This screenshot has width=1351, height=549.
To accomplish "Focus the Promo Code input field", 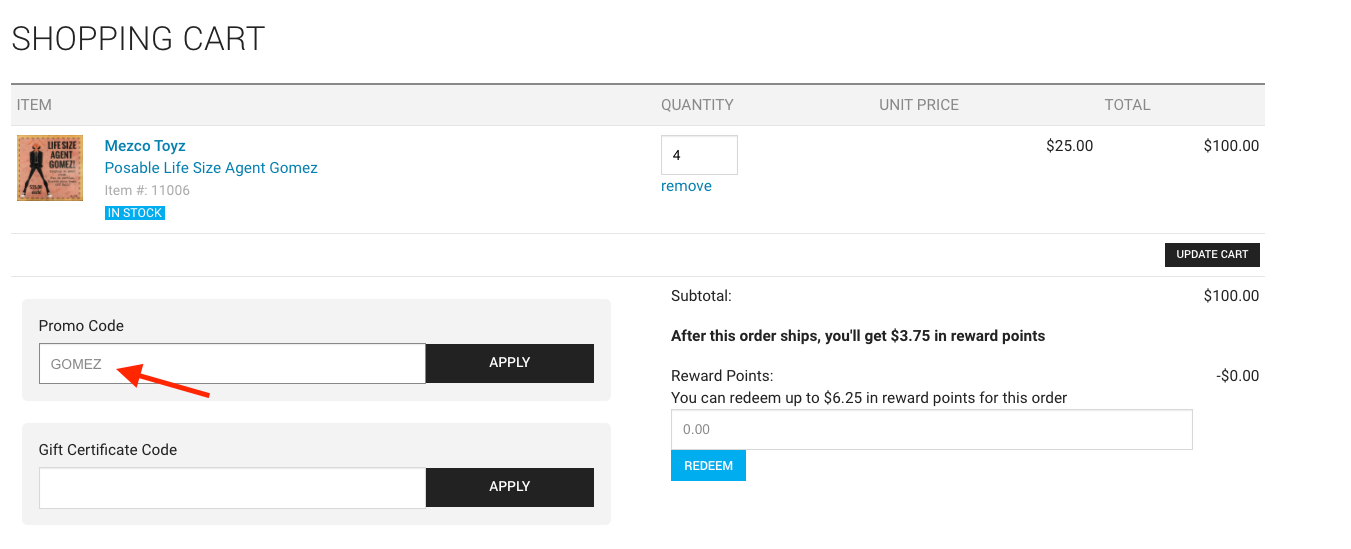I will 232,364.
